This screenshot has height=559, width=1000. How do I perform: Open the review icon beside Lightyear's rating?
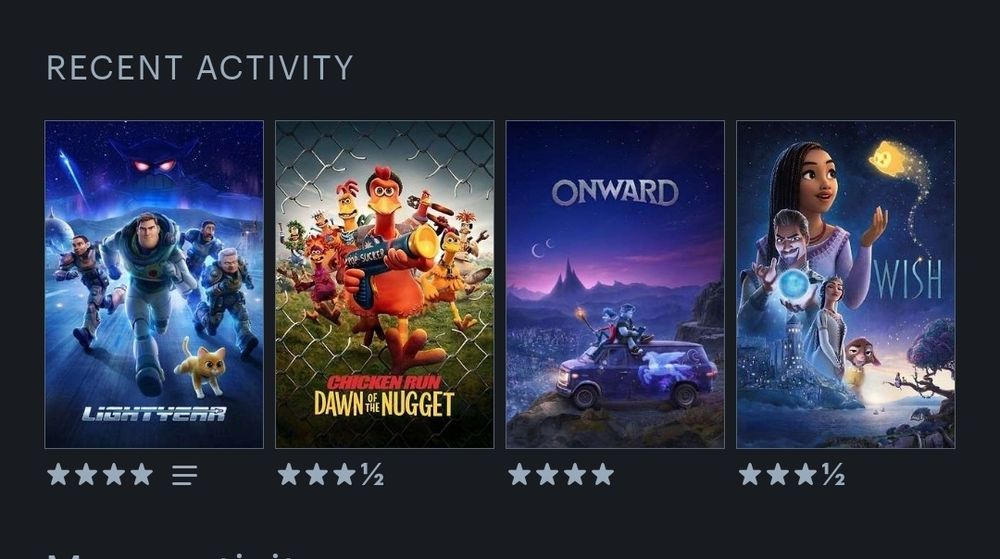(x=184, y=475)
